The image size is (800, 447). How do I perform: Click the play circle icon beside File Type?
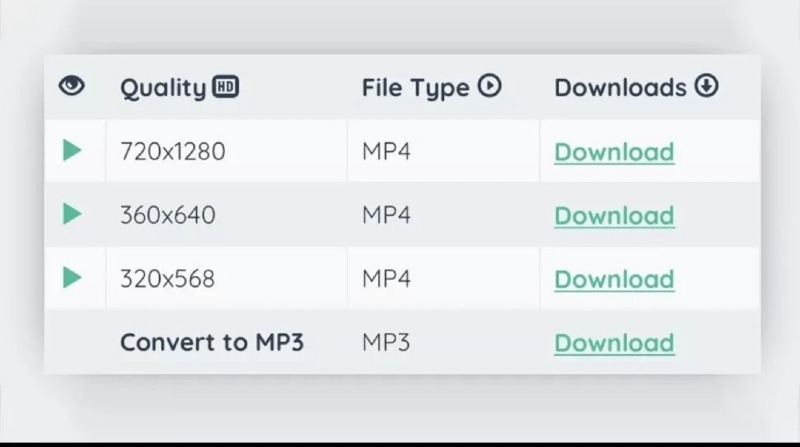pos(489,86)
